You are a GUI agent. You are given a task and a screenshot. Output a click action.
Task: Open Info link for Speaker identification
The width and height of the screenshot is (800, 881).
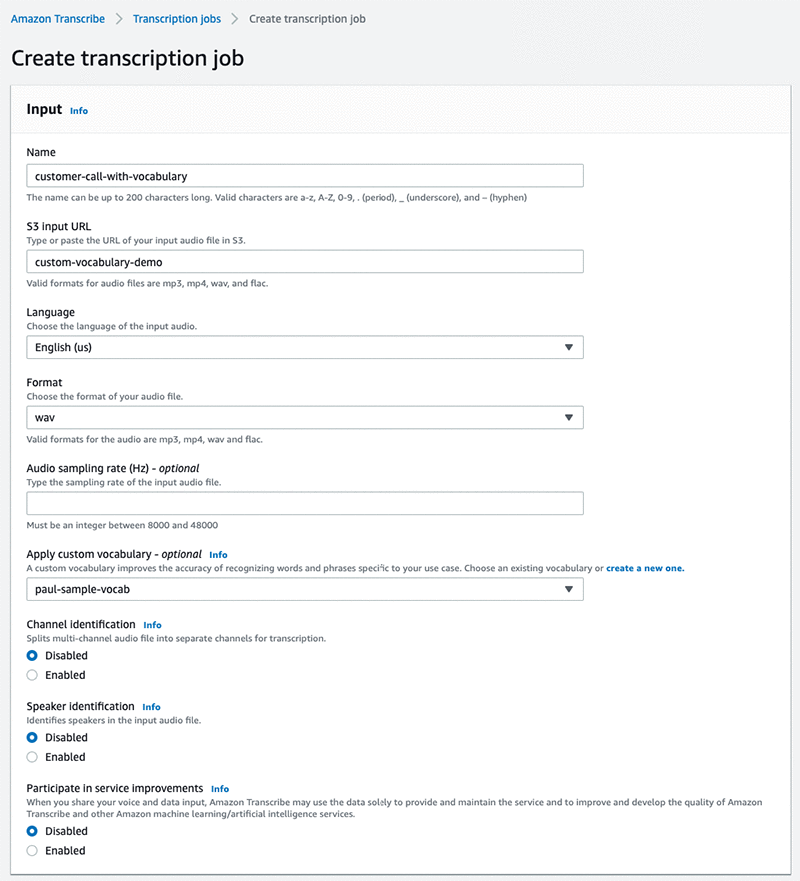151,707
